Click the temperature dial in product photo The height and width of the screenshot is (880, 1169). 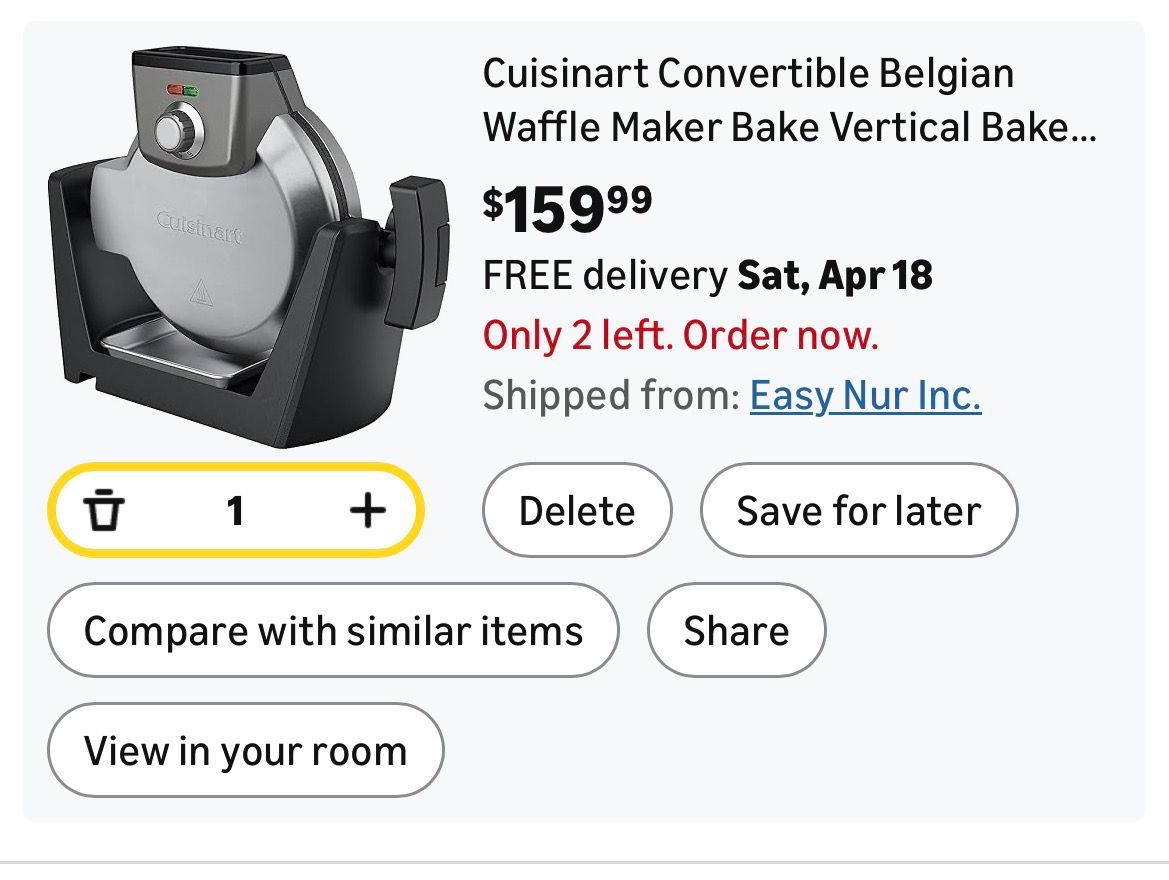tap(177, 132)
